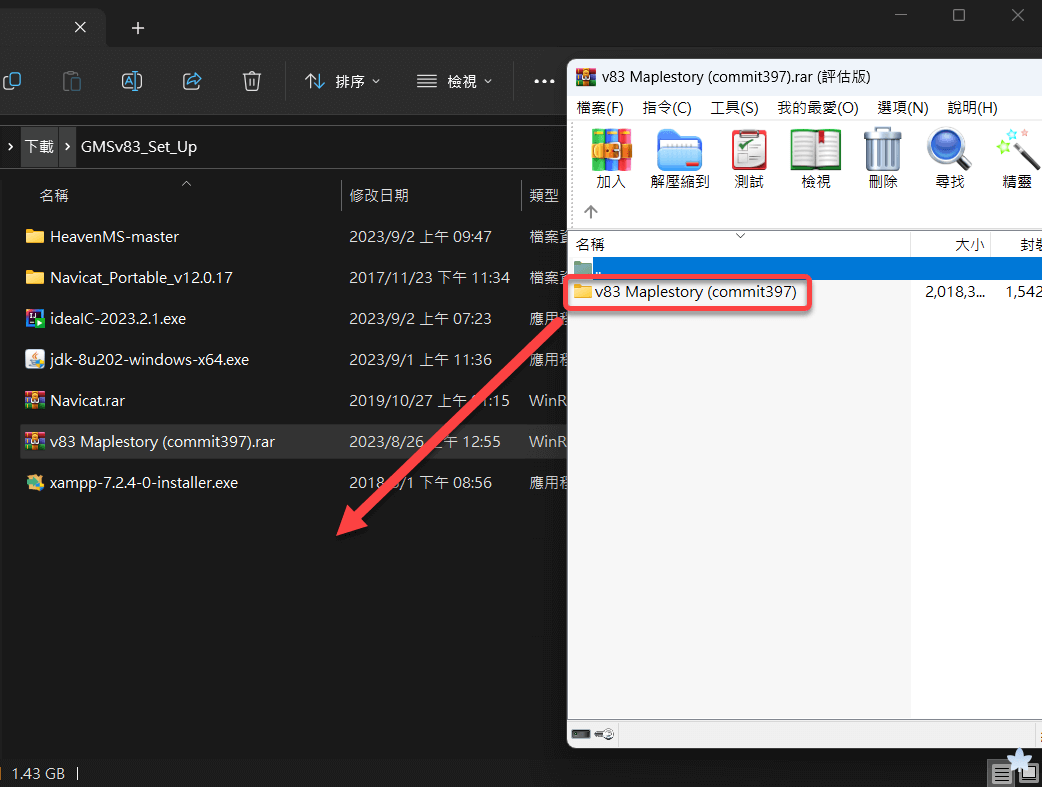Click the 2023/9/1 上午 11:36 date cell
The height and width of the screenshot is (787, 1042).
[420, 360]
